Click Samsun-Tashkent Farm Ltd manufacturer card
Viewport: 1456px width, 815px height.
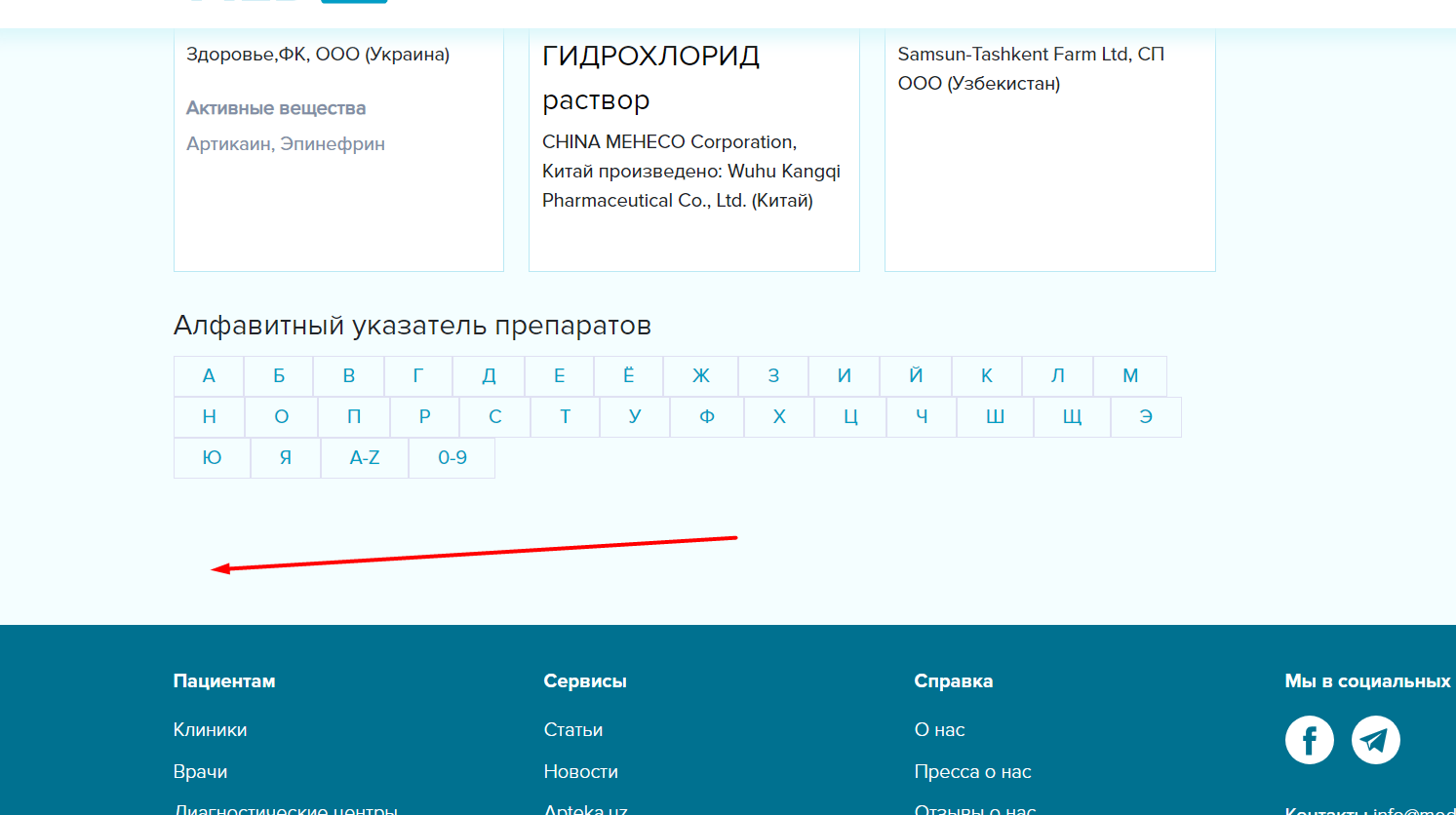[x=1050, y=150]
